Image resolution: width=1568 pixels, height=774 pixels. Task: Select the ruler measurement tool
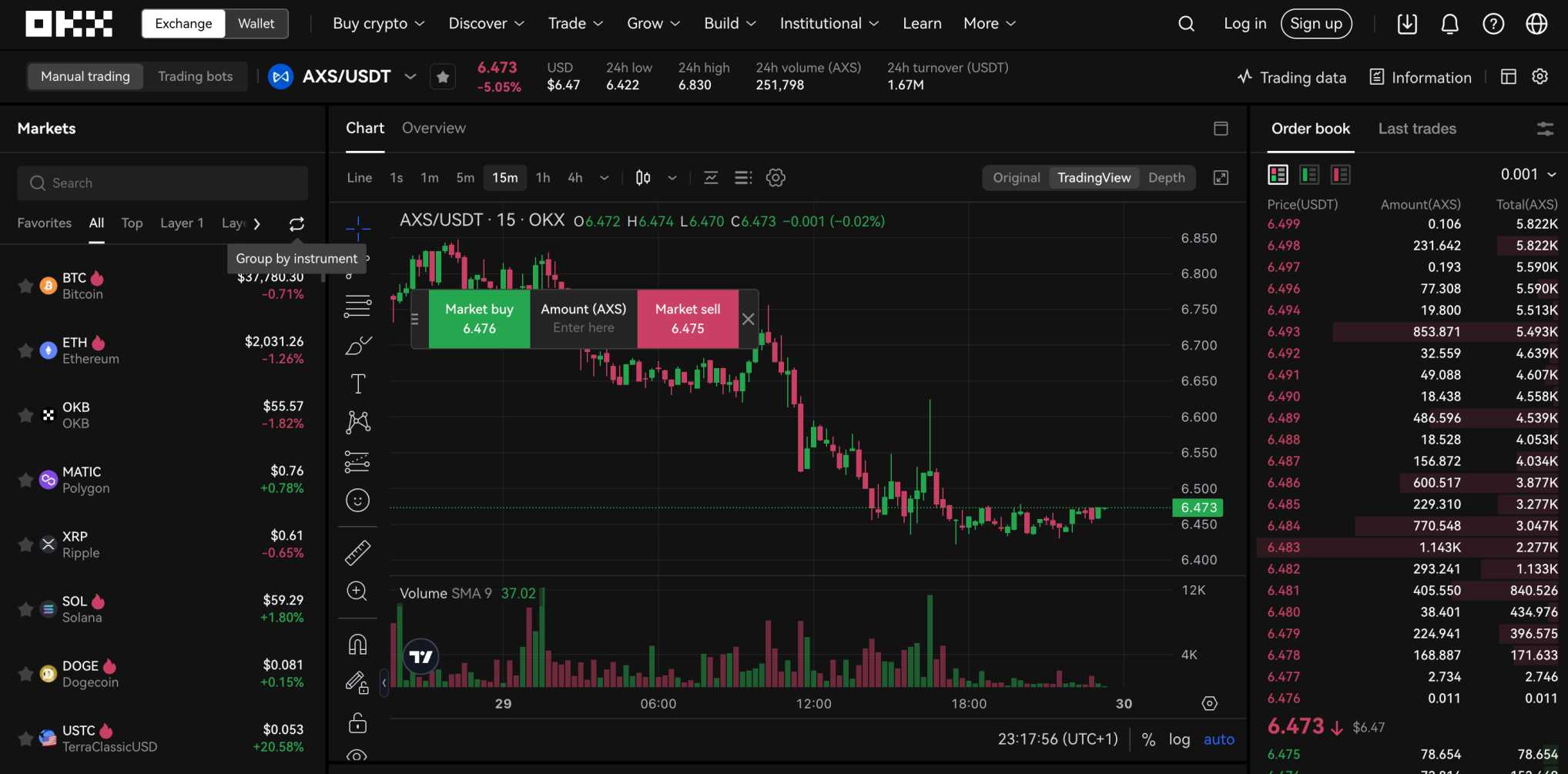tap(357, 552)
